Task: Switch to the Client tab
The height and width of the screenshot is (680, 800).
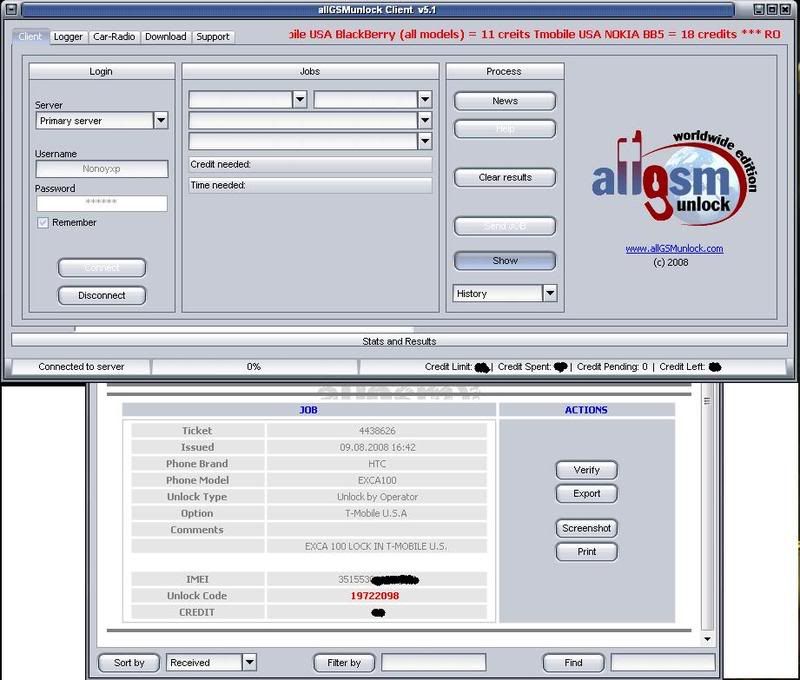Action: [30, 36]
